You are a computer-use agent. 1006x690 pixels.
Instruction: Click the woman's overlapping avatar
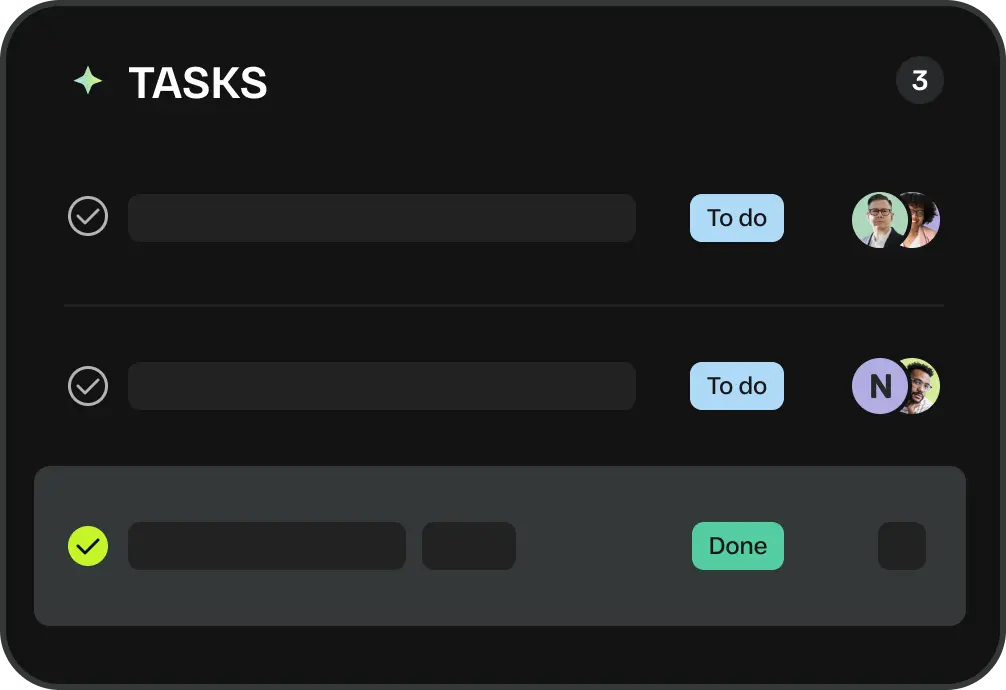[922, 218]
